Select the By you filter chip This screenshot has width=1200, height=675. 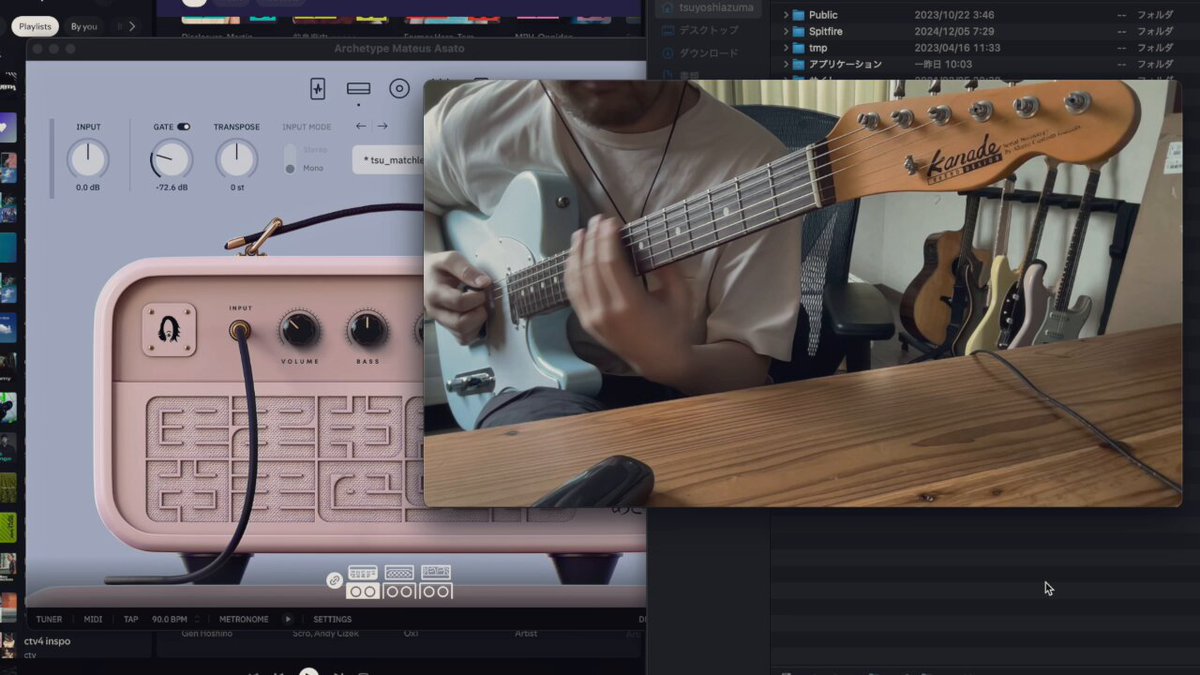[x=84, y=27]
